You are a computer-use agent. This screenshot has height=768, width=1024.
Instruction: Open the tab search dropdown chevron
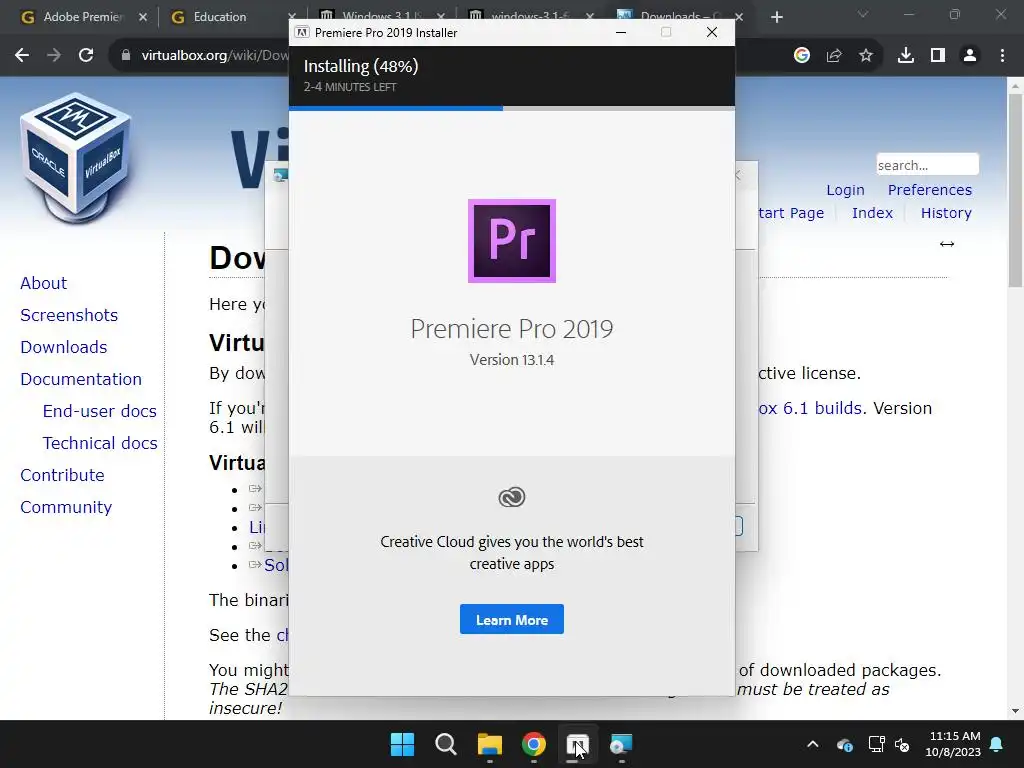click(x=863, y=14)
